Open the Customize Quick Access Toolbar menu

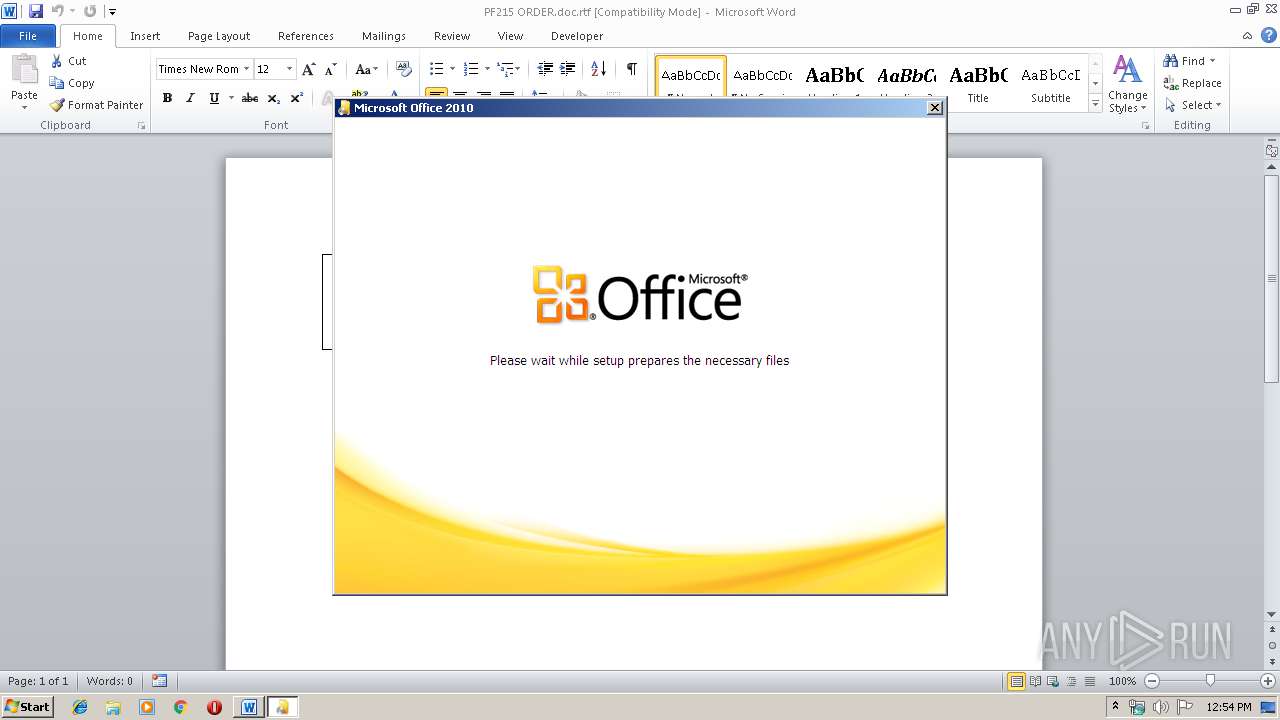tap(112, 12)
